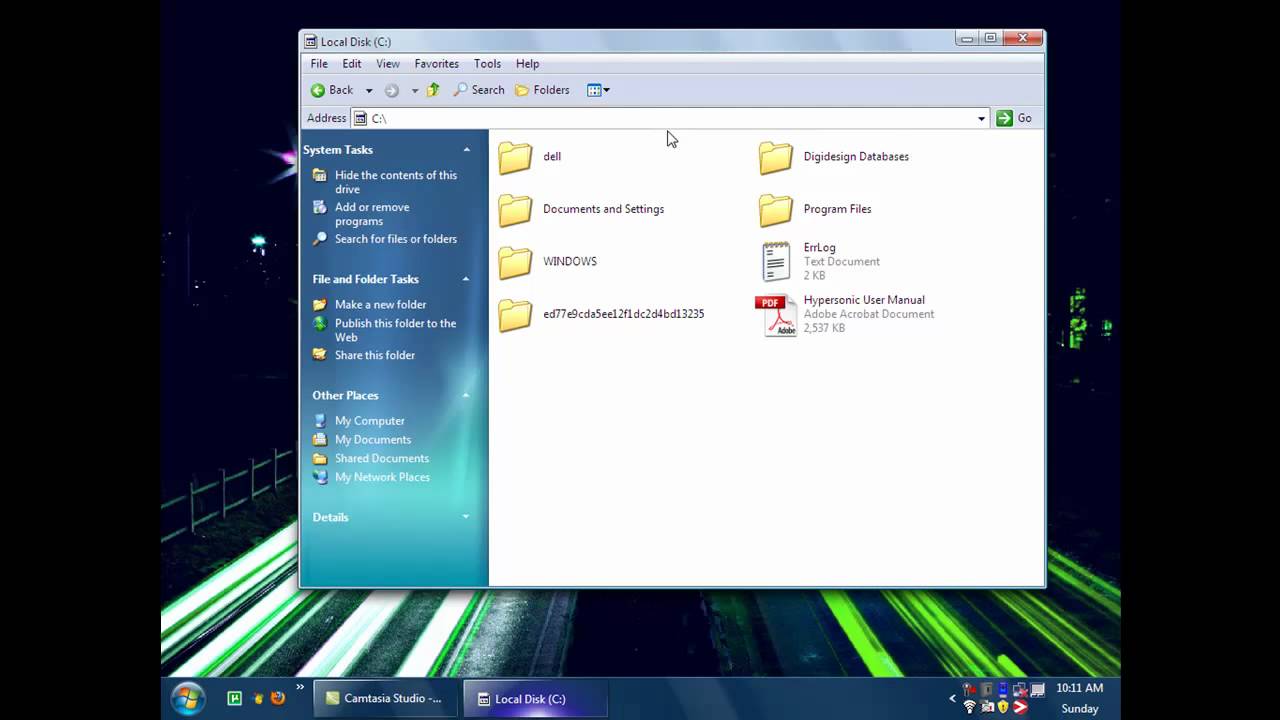
Task: Click the Go button
Action: (1014, 118)
